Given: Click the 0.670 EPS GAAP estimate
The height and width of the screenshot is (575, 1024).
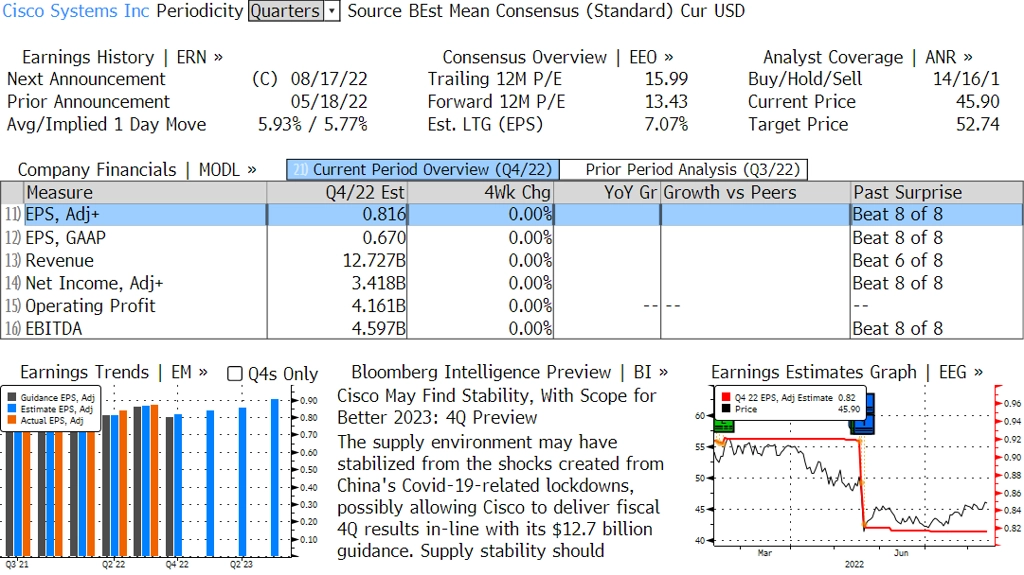Looking at the screenshot, I should point(384,237).
